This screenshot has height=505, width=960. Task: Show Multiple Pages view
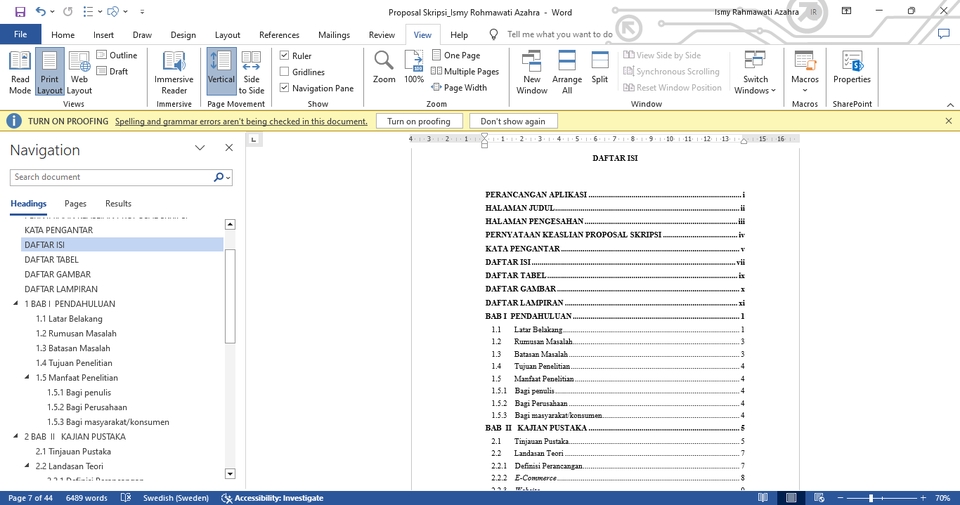coord(465,71)
